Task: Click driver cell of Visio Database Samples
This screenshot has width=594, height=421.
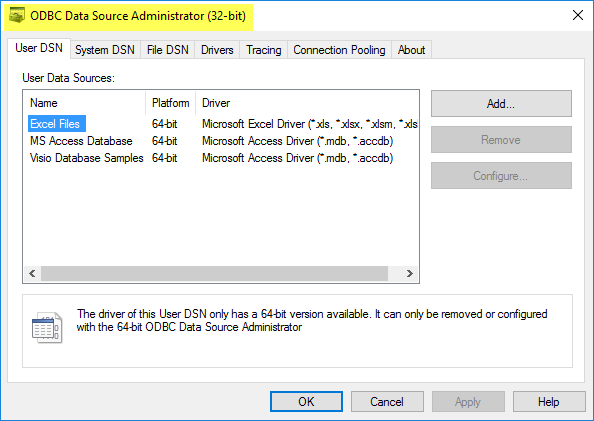Action: click(297, 158)
